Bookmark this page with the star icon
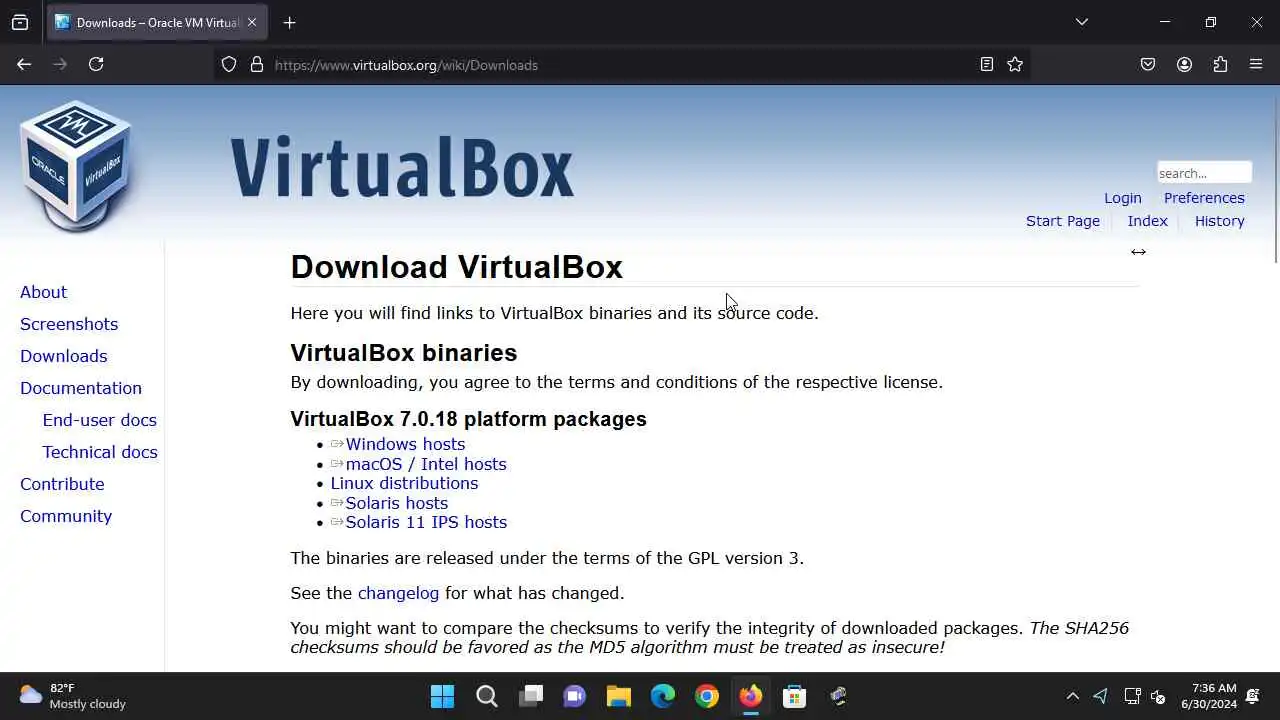Viewport: 1280px width, 720px height. click(x=1015, y=64)
